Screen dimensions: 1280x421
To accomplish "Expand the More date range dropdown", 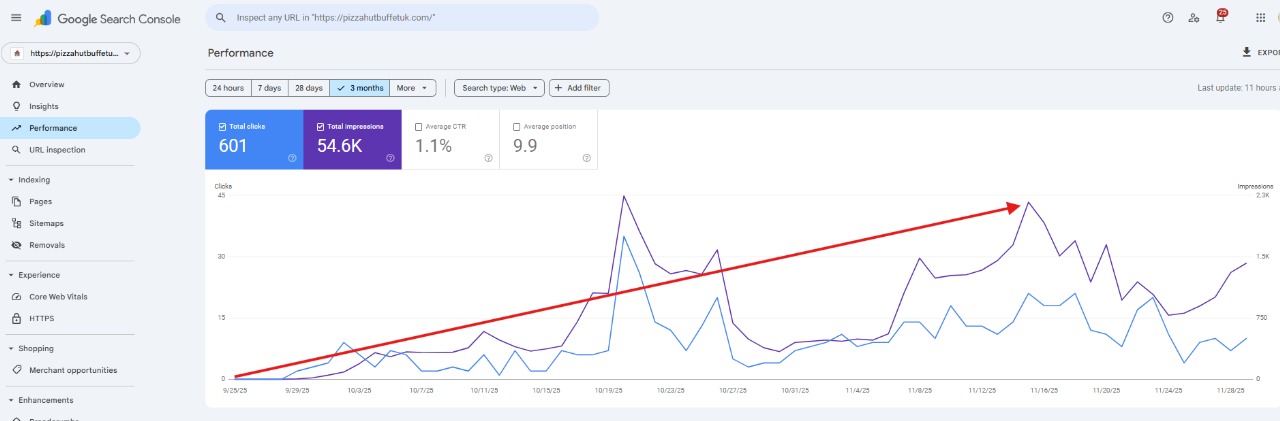I will click(412, 88).
